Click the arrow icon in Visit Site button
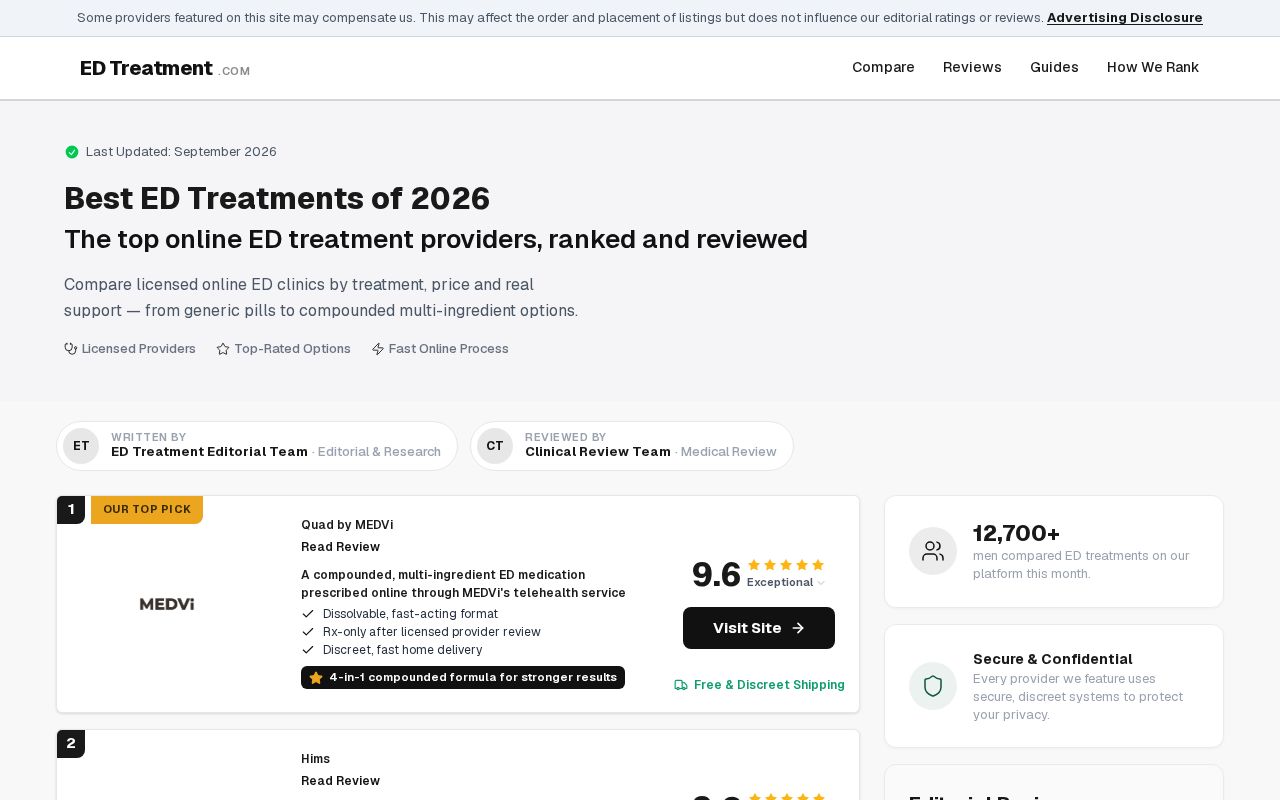 (798, 628)
